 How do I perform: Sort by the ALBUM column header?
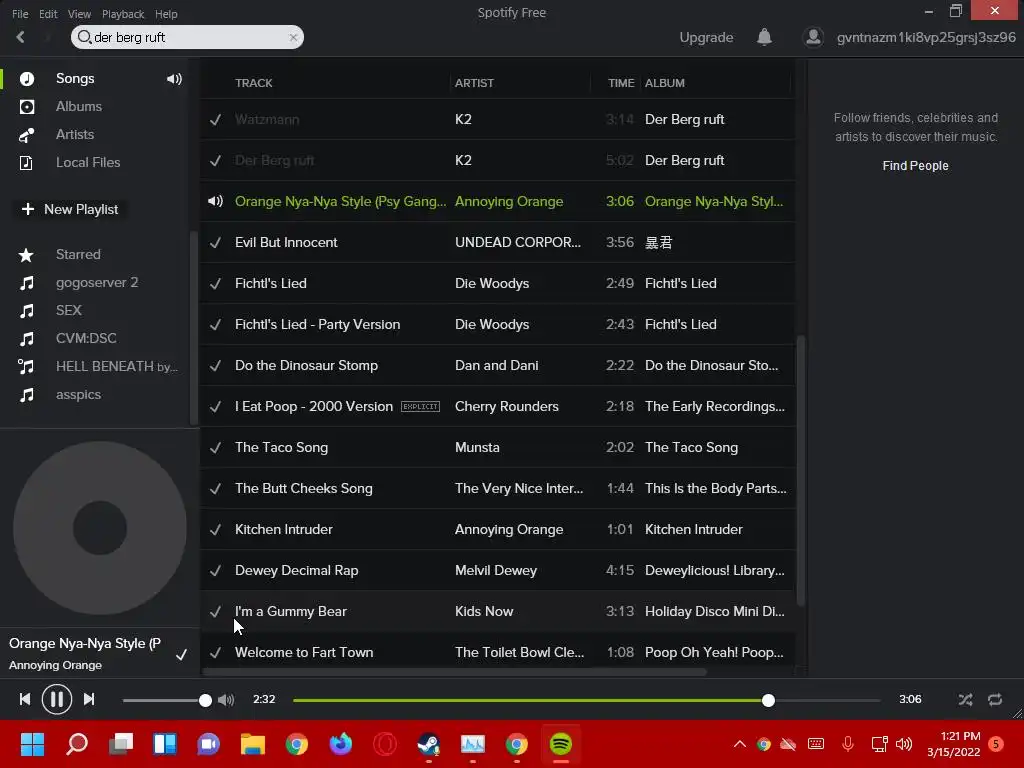coord(665,83)
